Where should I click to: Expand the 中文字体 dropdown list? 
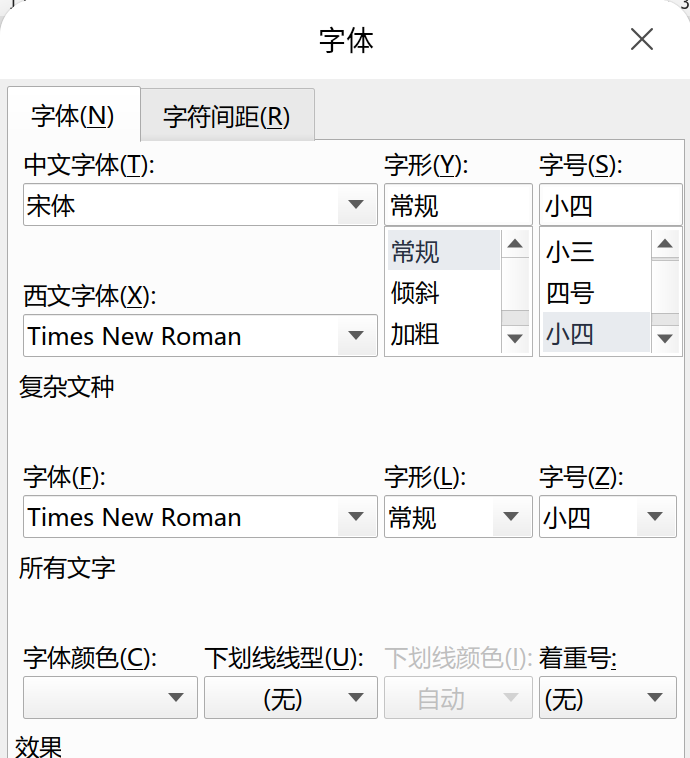tap(356, 206)
